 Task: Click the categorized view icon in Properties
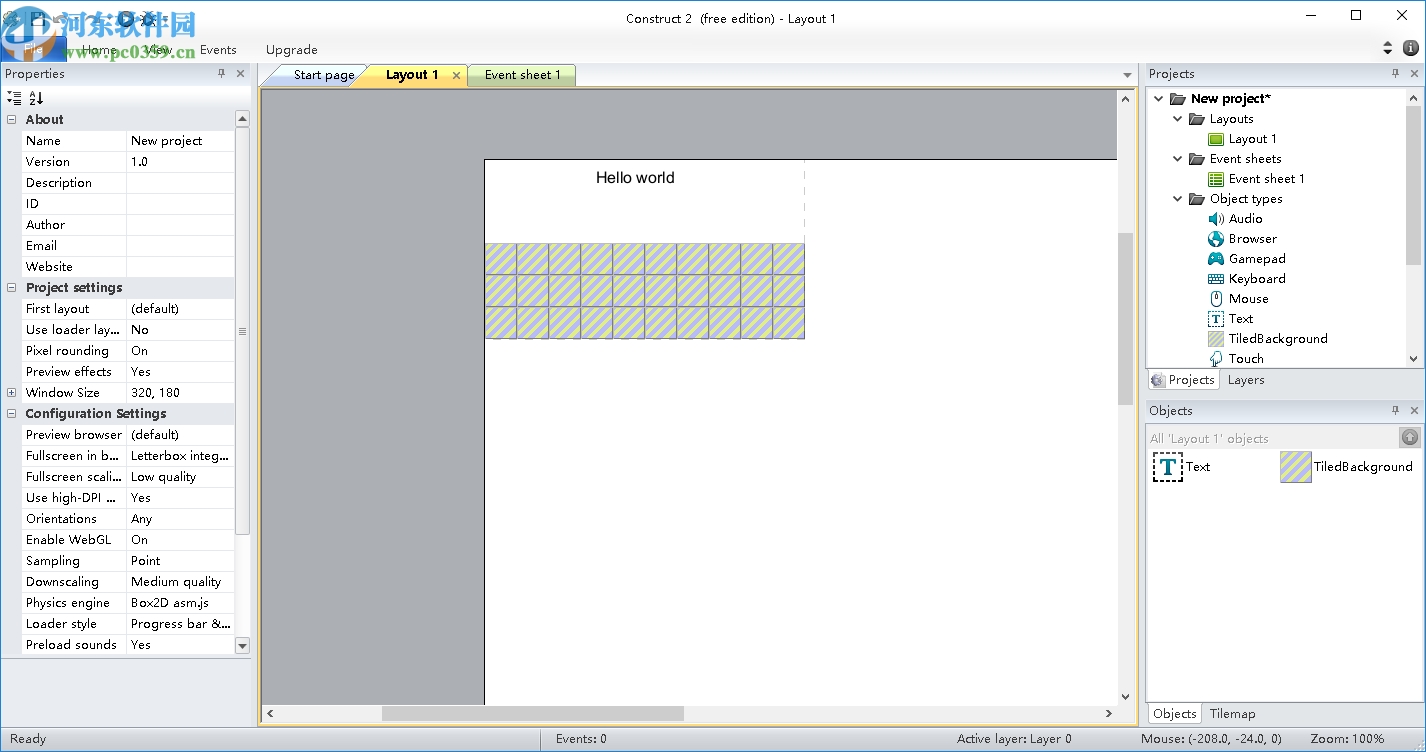click(14, 98)
